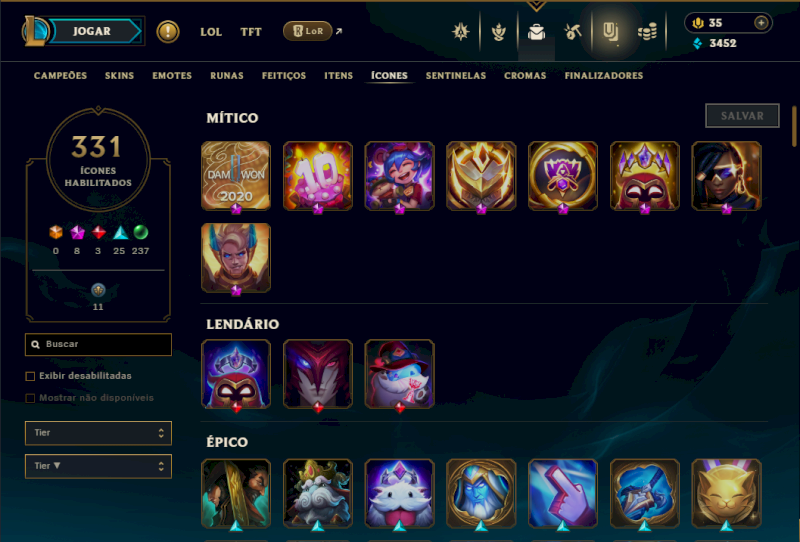Select the 10th anniversary cake icon
The height and width of the screenshot is (542, 800).
point(317,176)
